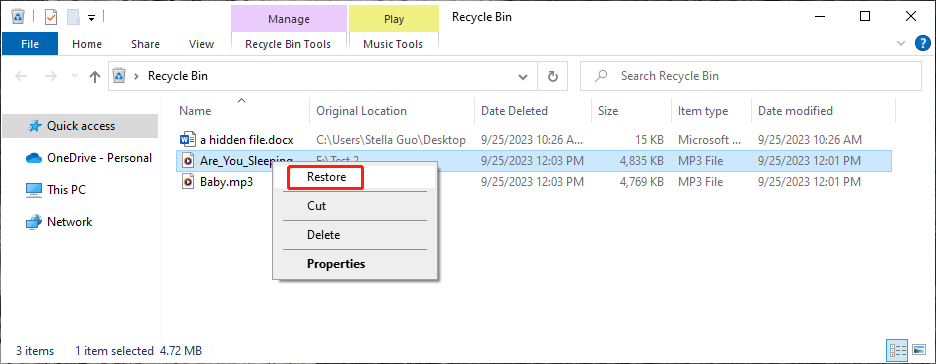936x364 pixels.
Task: Click the 4,835 KB size cell
Action: point(641,161)
